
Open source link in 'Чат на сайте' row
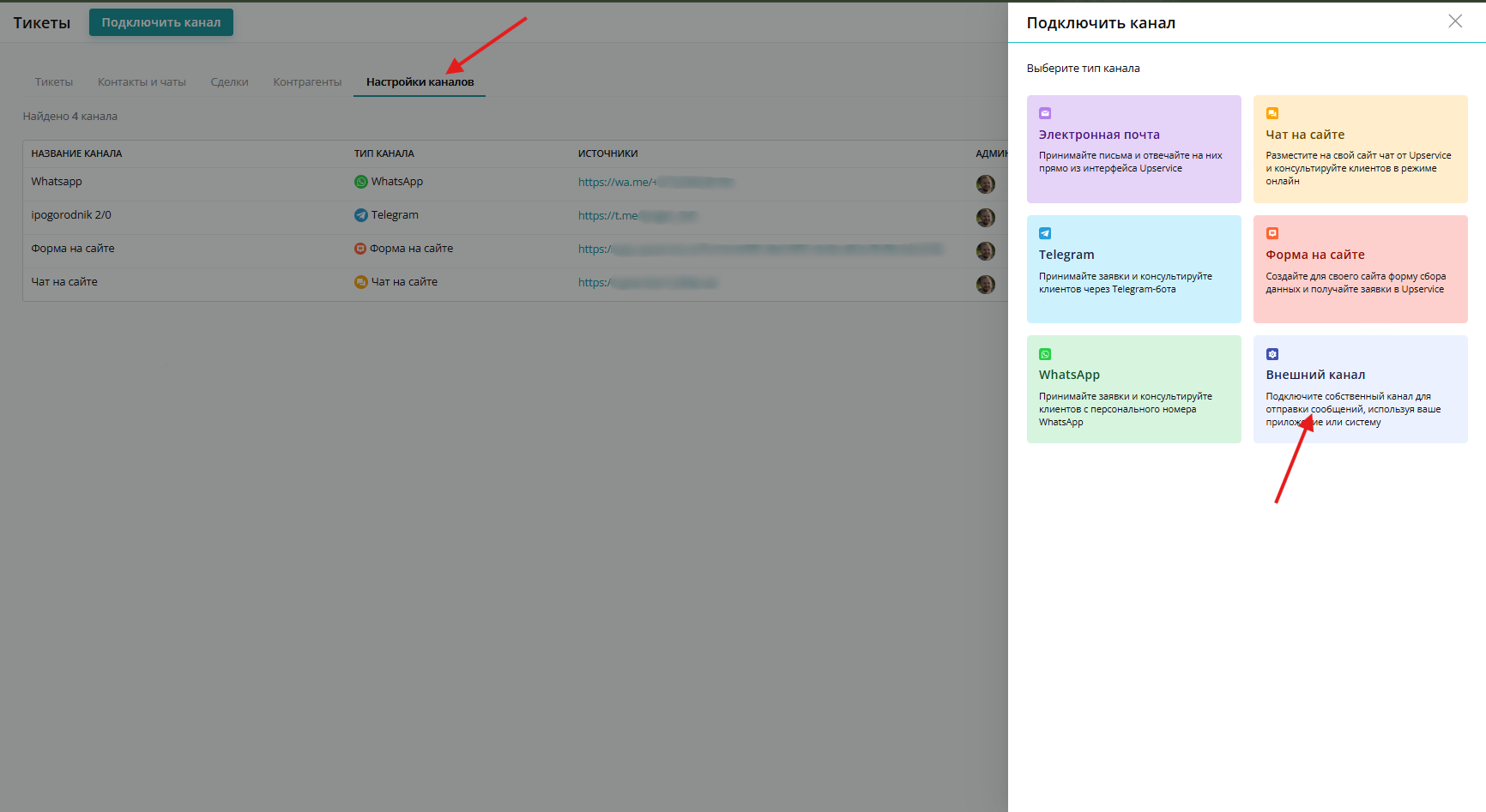point(648,282)
